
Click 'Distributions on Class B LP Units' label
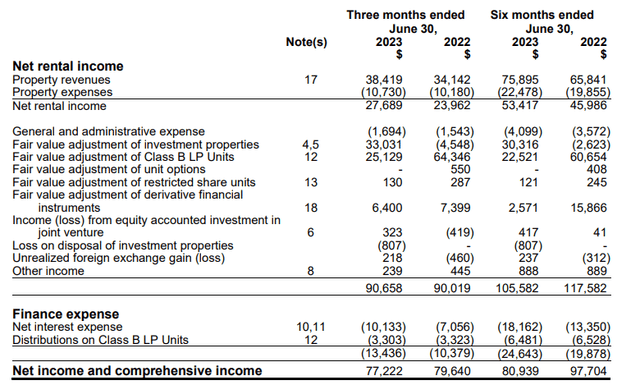[100, 340]
